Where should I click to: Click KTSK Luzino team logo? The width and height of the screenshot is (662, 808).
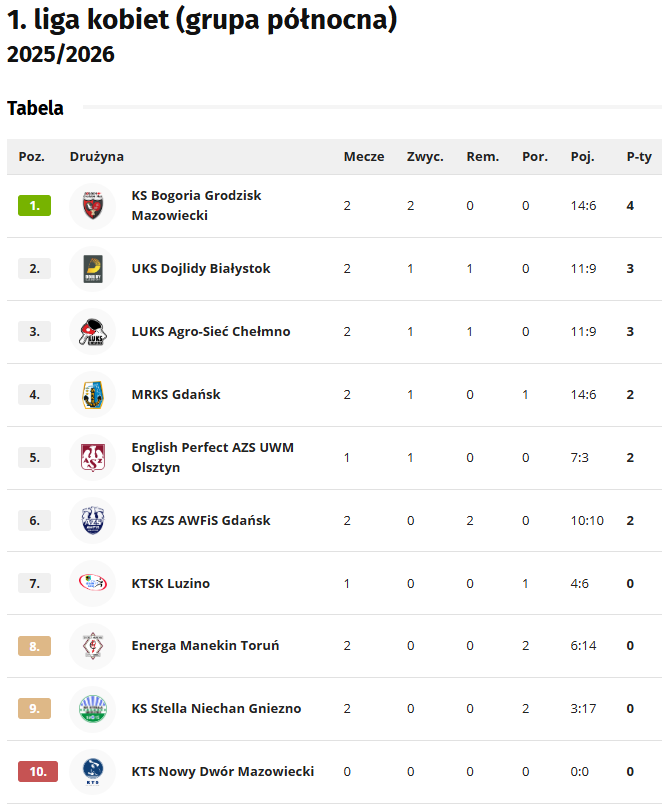coord(93,584)
